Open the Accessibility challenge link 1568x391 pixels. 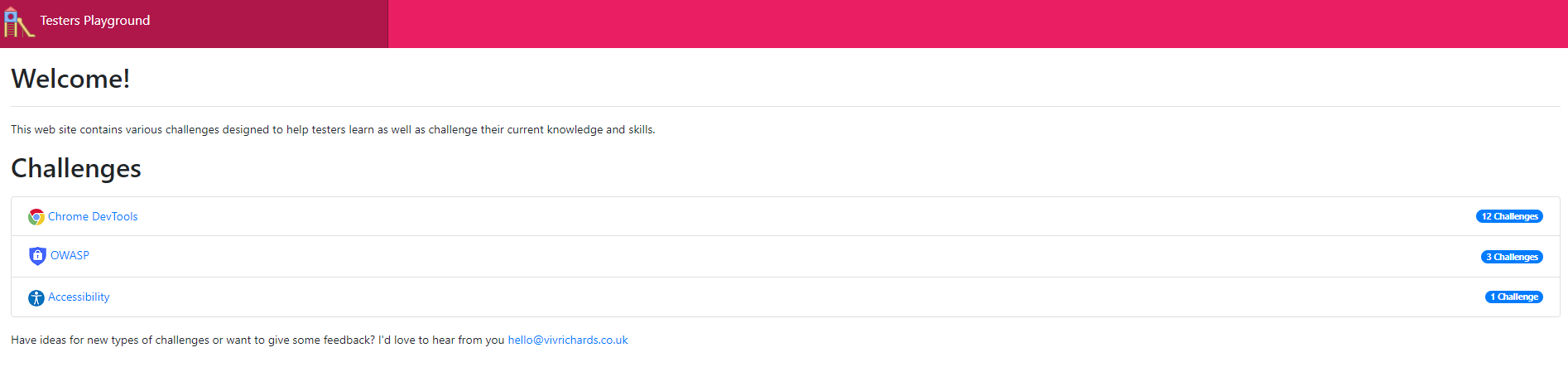(79, 297)
